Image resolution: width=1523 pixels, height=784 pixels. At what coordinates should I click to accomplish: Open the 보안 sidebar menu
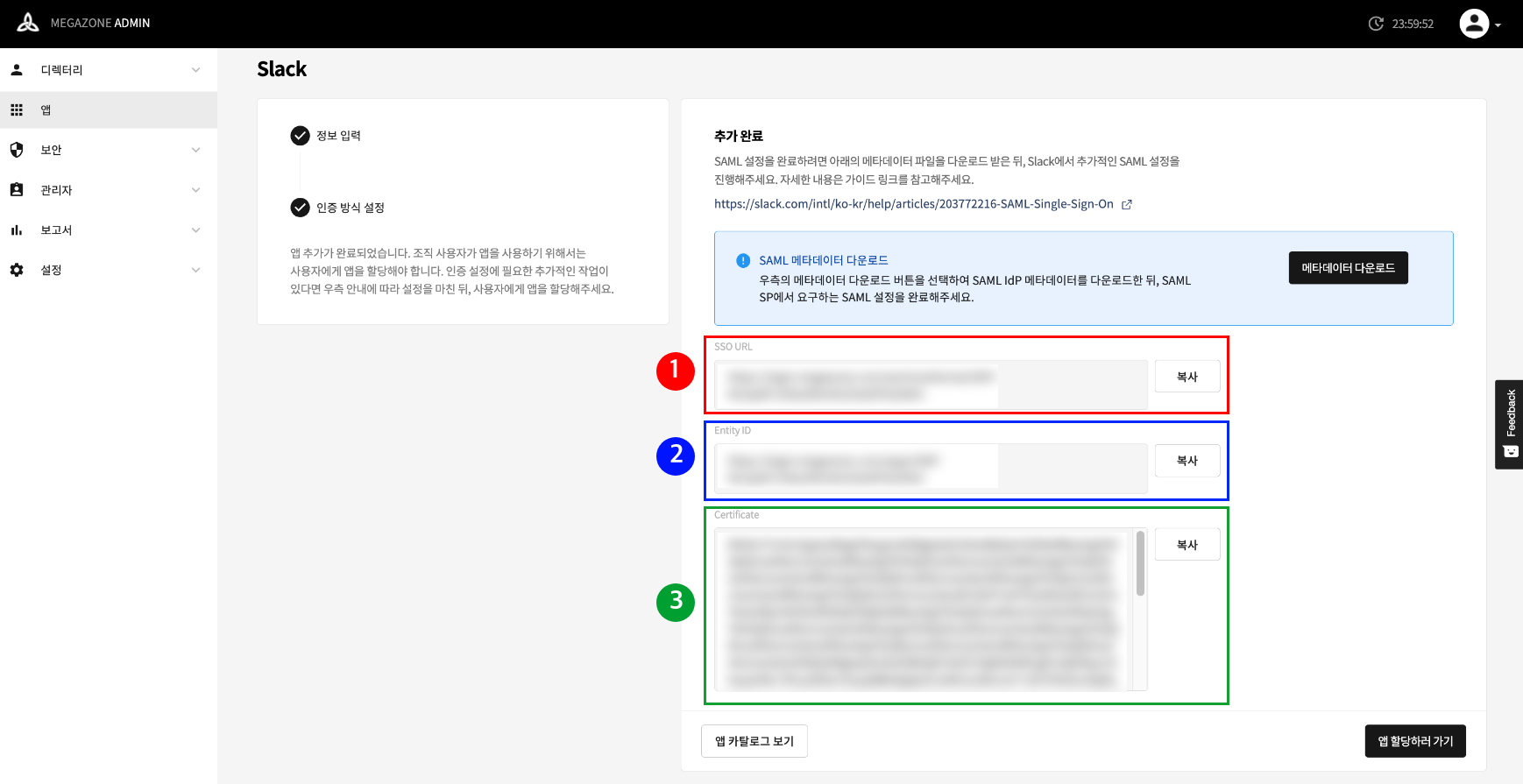click(109, 150)
